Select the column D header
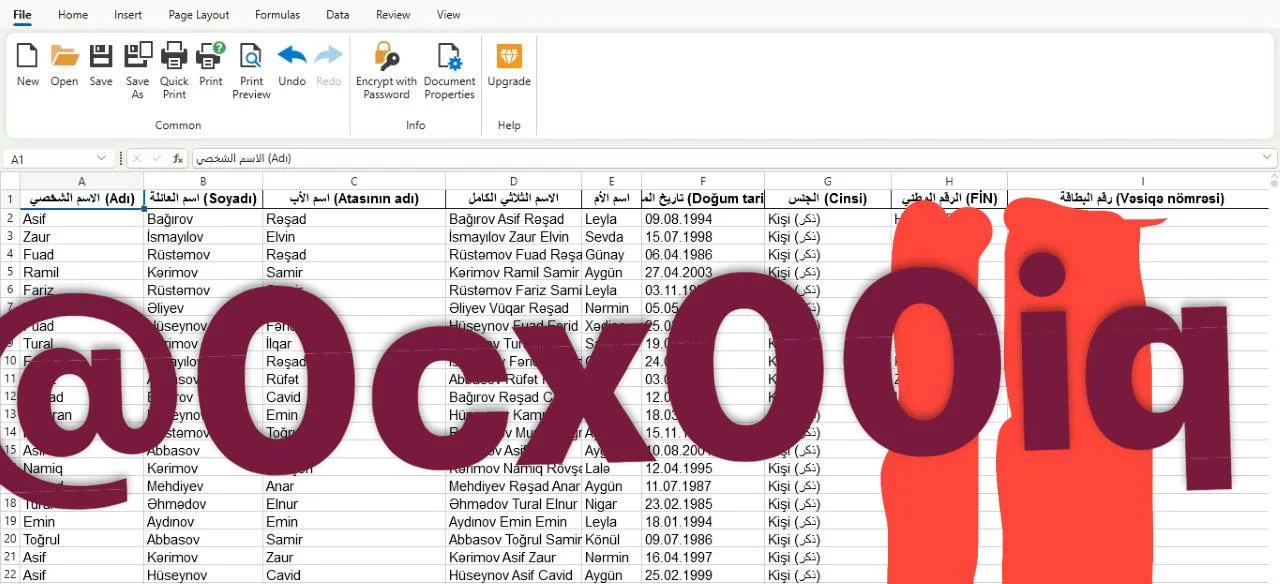Viewport: 1280px width, 584px height. click(x=513, y=181)
